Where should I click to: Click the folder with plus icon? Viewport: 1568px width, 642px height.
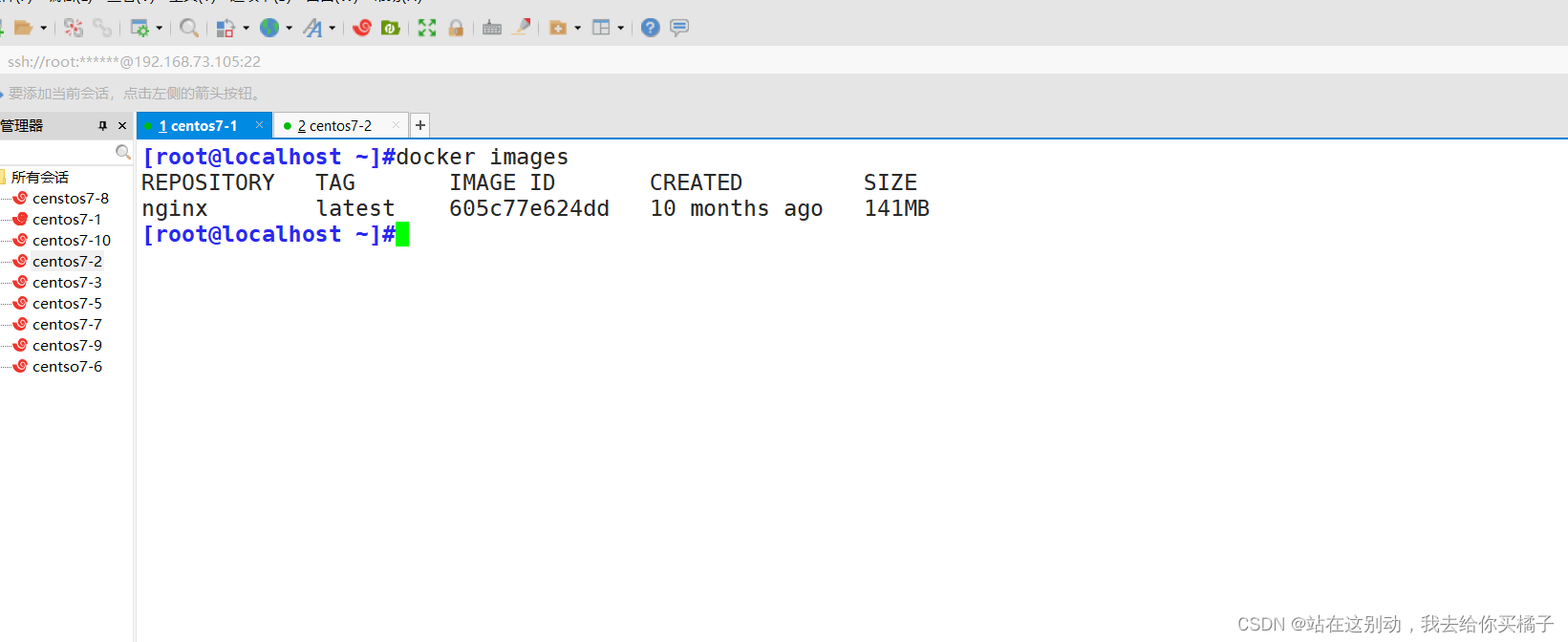(558, 28)
